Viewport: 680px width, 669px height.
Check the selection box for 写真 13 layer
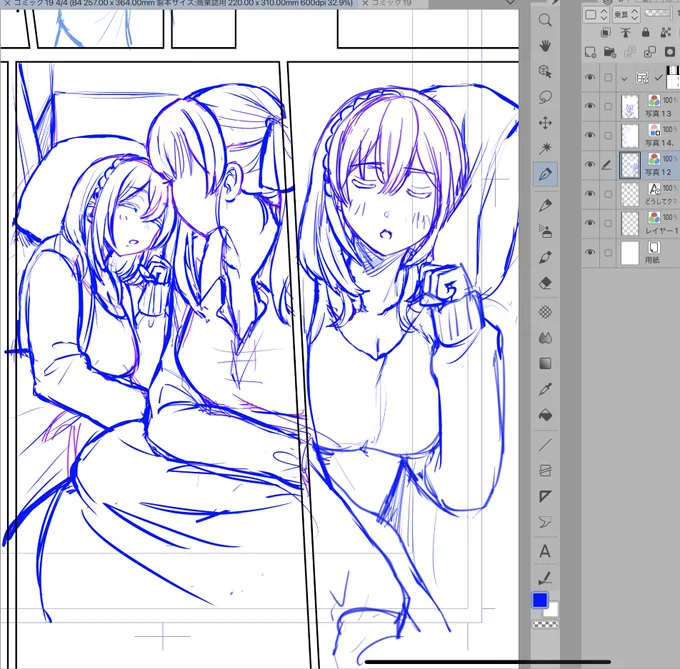coord(608,106)
